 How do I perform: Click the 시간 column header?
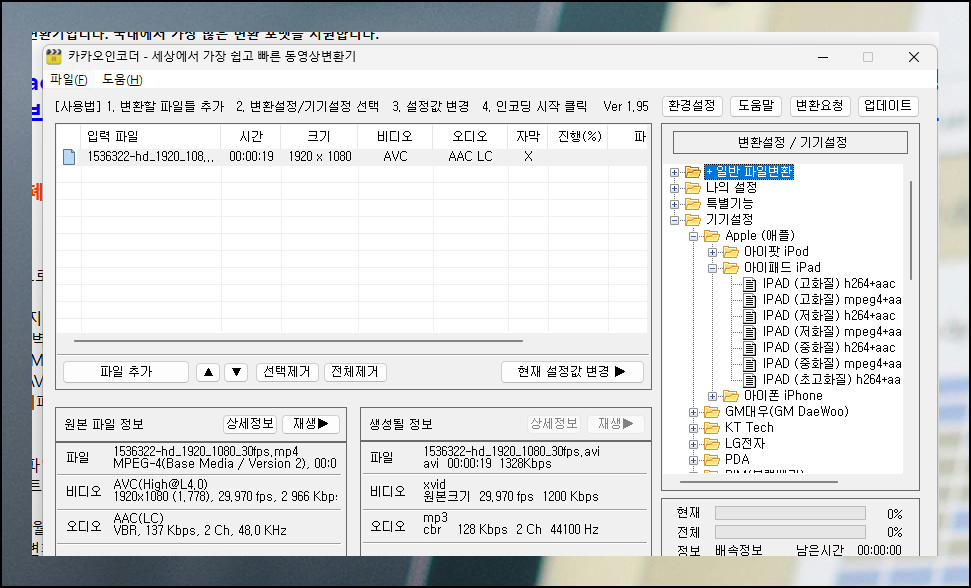click(251, 137)
